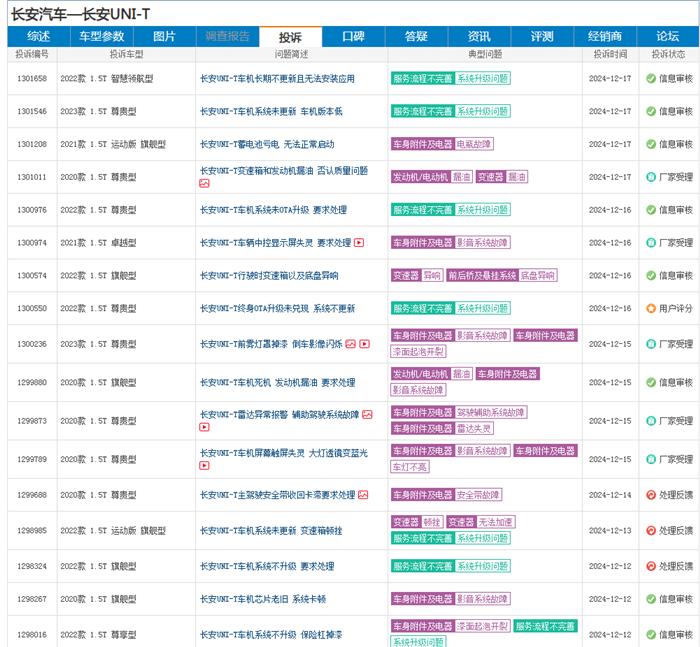The height and width of the screenshot is (647, 700).
Task: Select car model text 2021款 1.5T 卓越型
Action: (98, 242)
